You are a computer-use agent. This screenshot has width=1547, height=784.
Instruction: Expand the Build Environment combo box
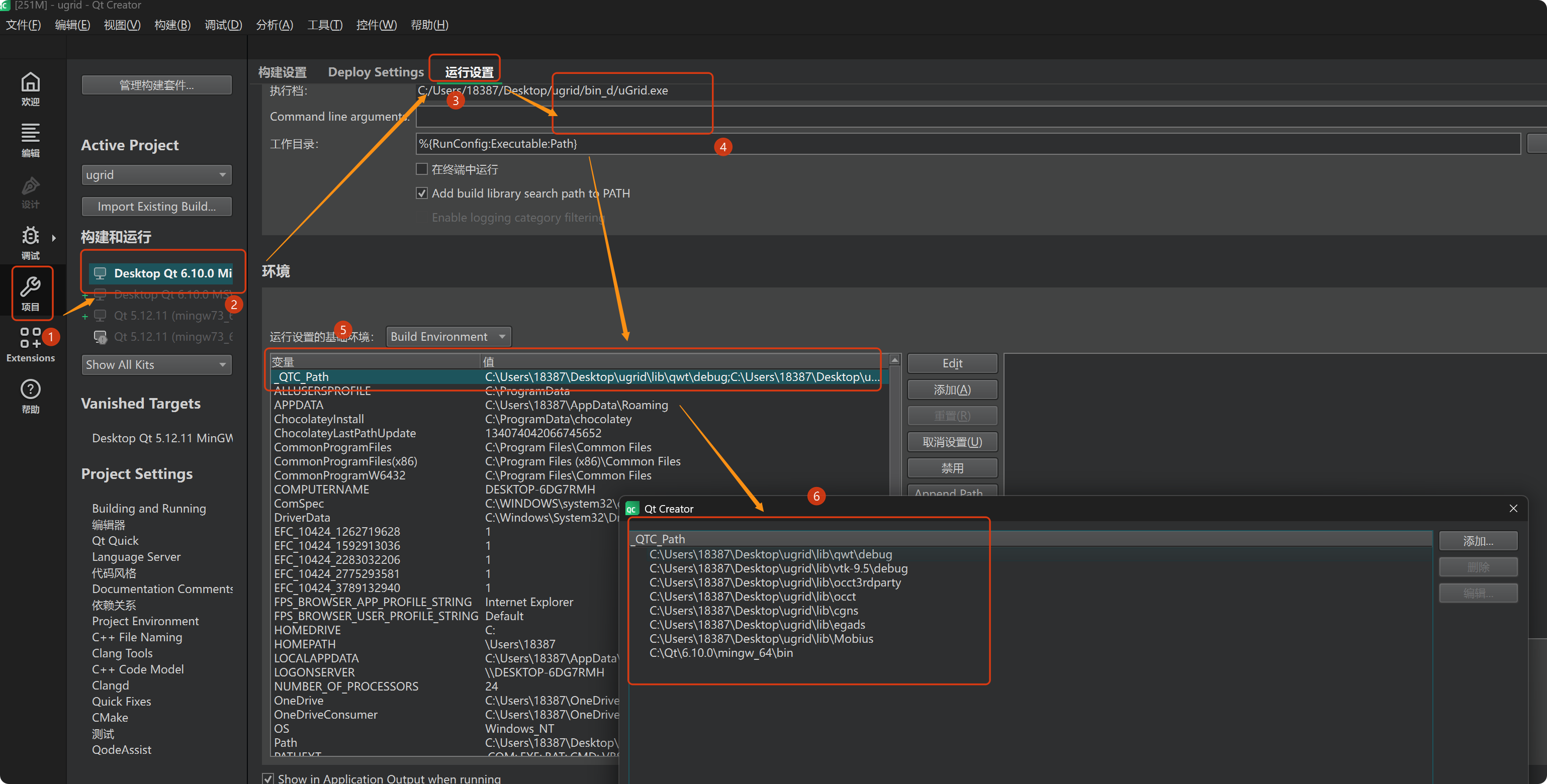(448, 337)
